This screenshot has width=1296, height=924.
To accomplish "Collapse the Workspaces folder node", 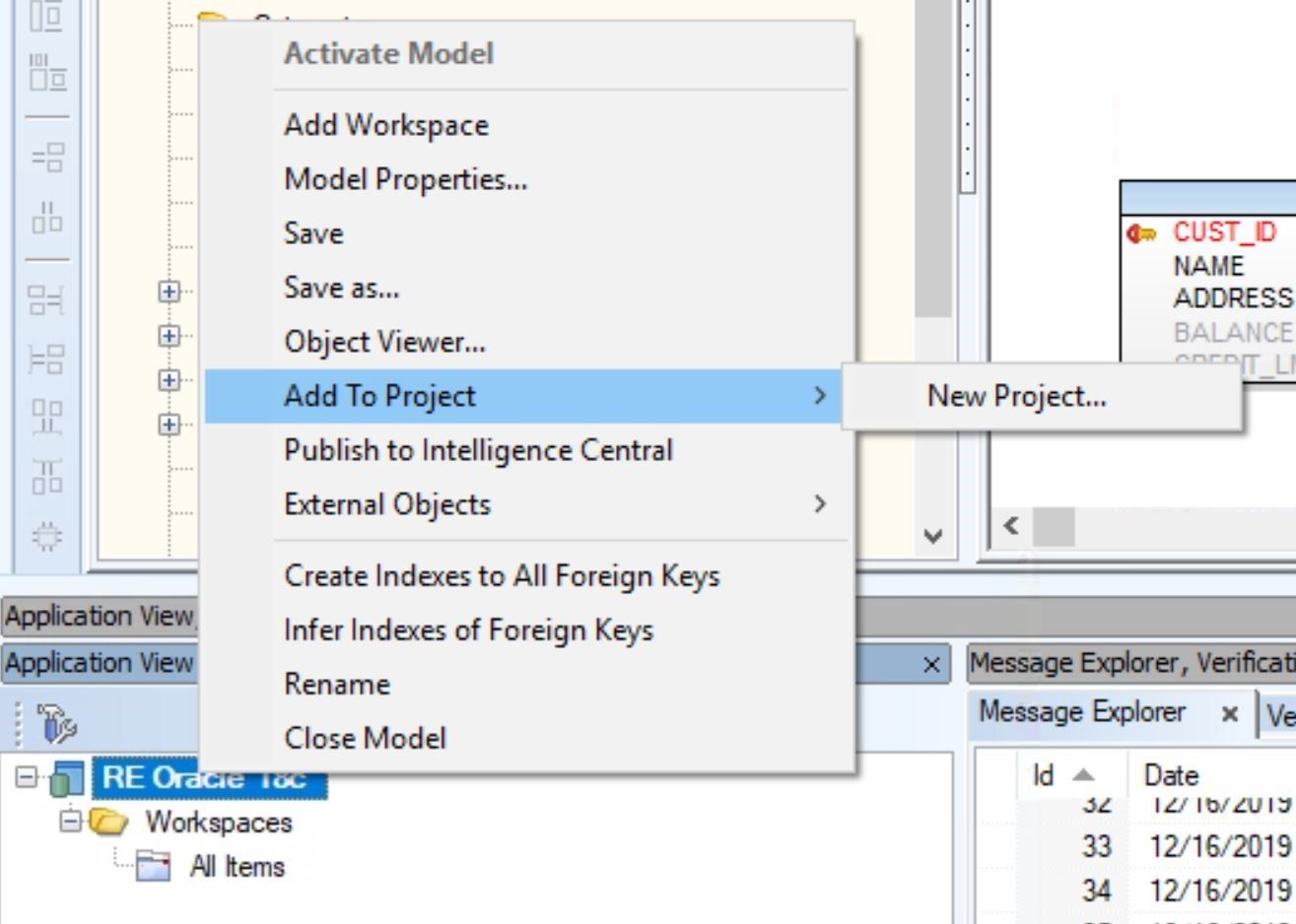I will pos(71,821).
